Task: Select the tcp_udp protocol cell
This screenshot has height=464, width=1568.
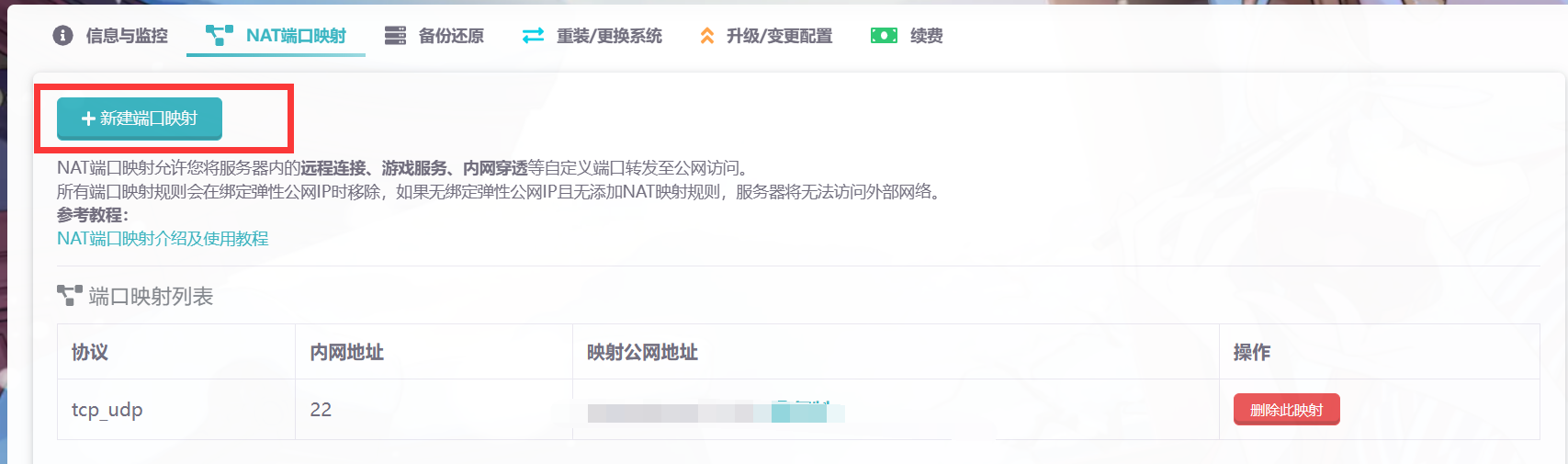Action: (107, 410)
